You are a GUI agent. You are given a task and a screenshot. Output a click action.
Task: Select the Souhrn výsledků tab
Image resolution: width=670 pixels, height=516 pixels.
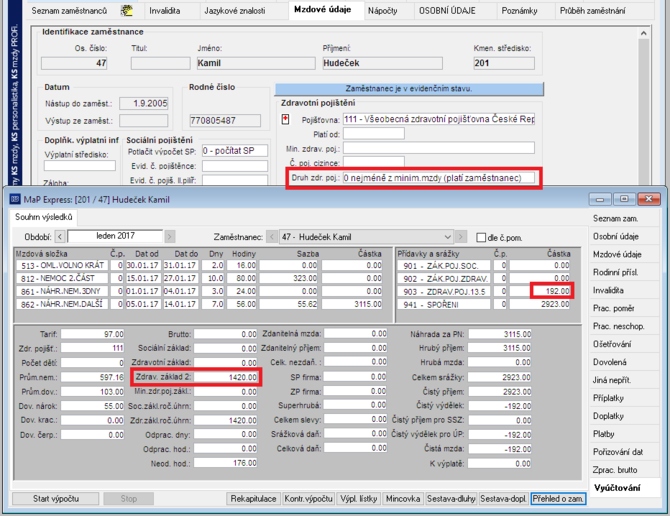pos(44,217)
